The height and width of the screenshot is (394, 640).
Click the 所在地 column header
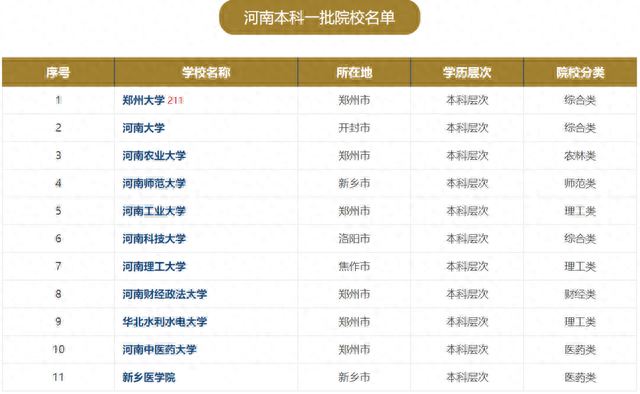354,73
